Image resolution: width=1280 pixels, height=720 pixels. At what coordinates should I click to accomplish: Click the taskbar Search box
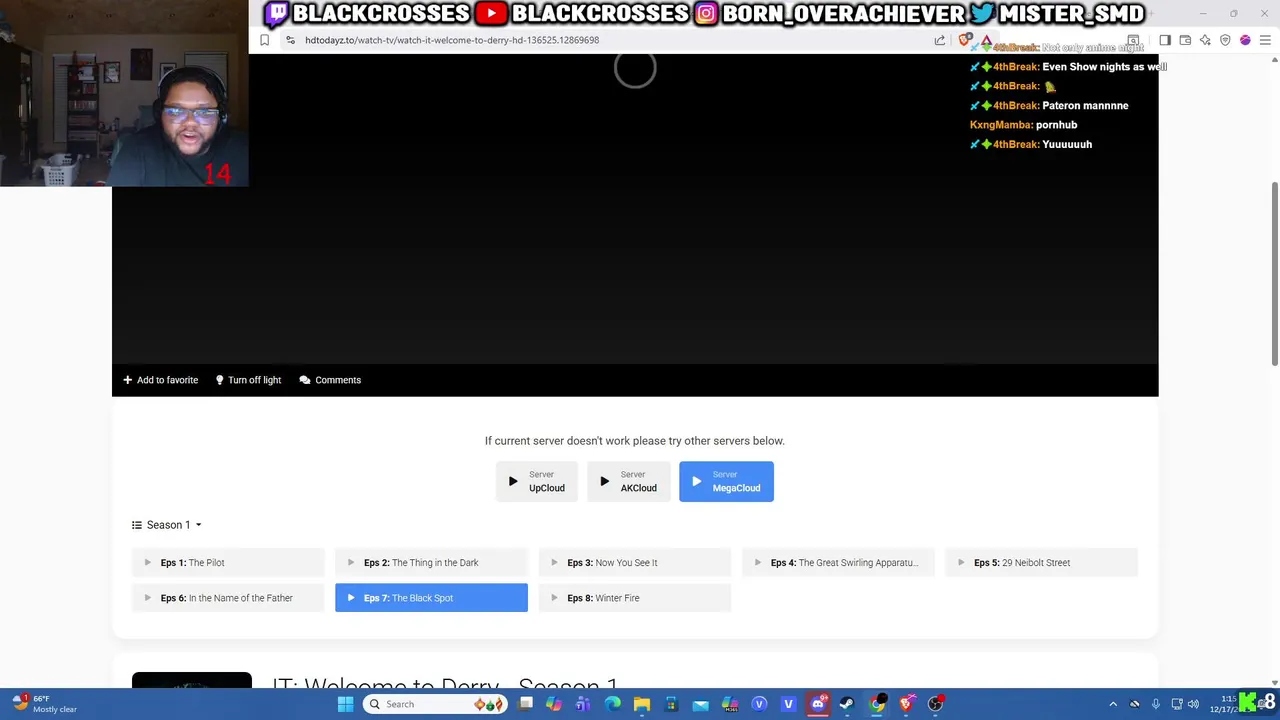click(435, 704)
